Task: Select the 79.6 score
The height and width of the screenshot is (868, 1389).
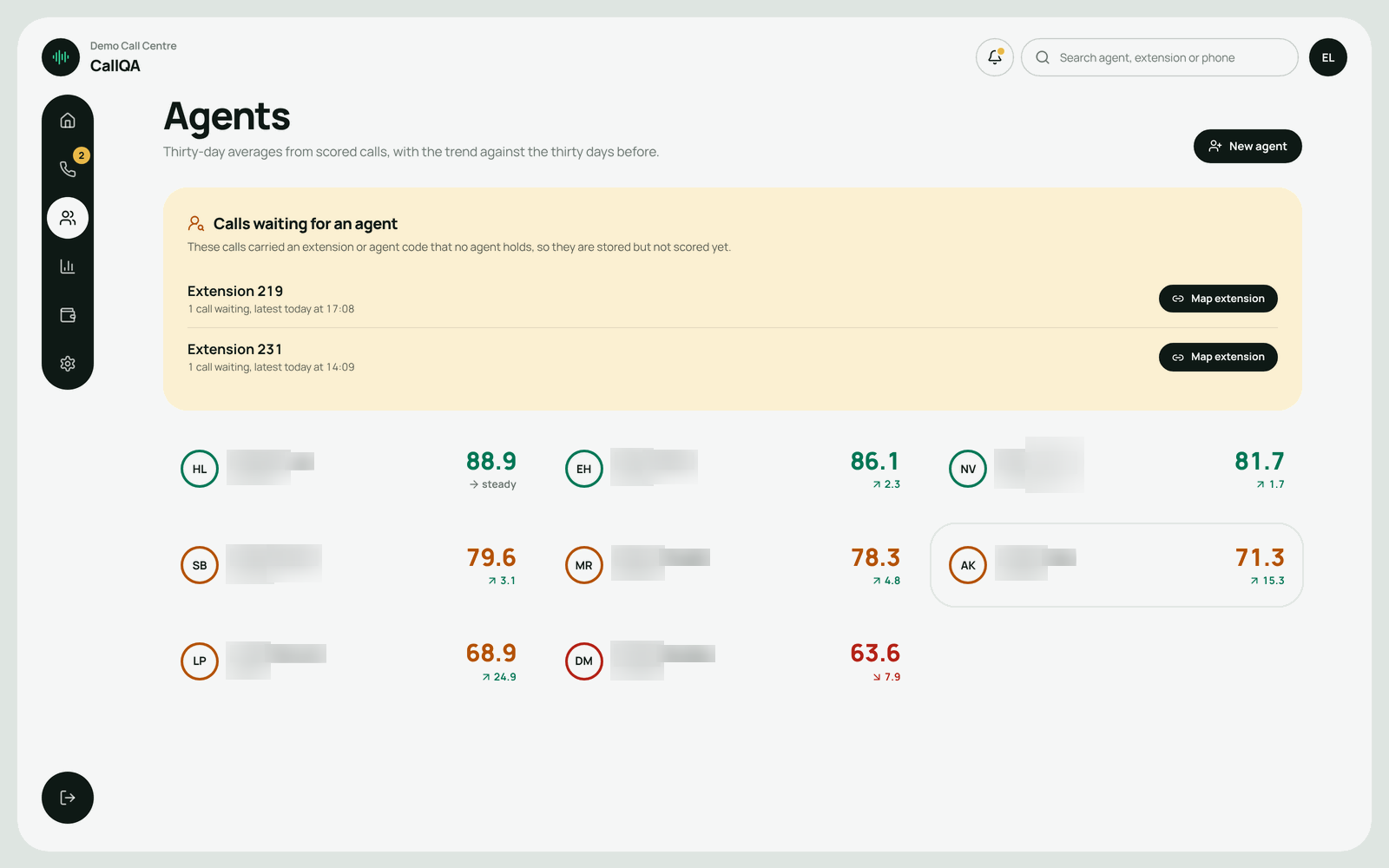Action: click(491, 557)
